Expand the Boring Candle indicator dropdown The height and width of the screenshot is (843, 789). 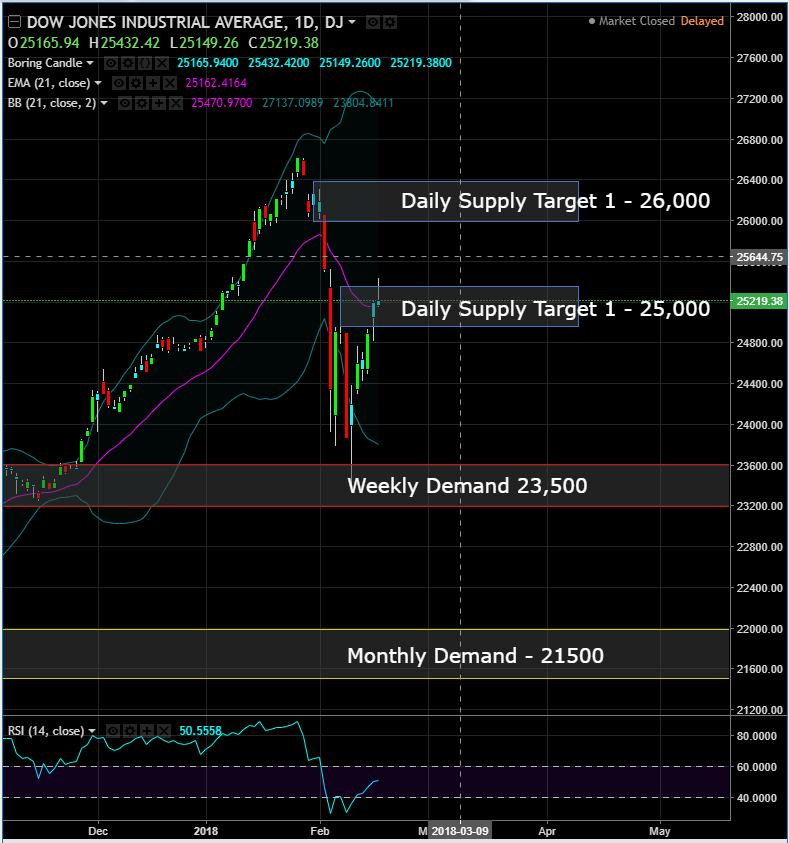[90, 63]
